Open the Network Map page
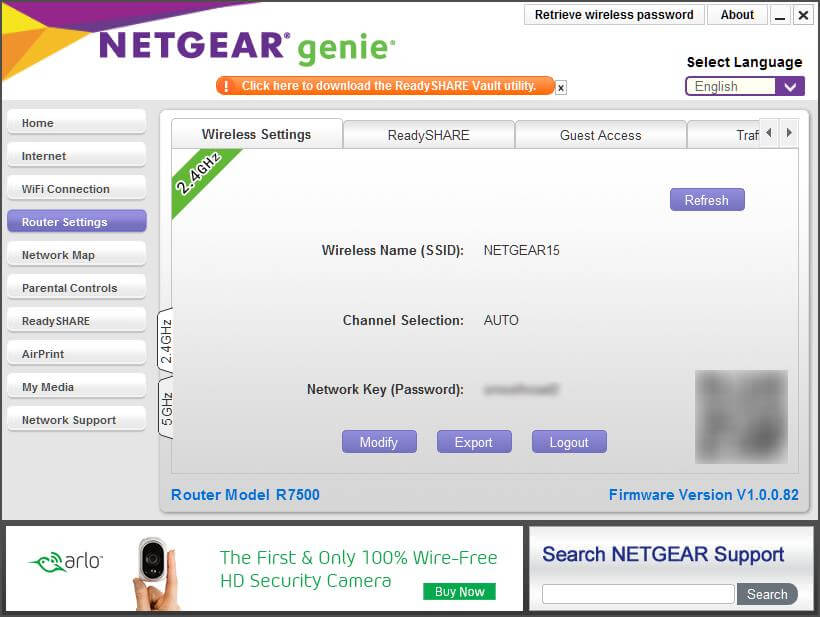This screenshot has height=617, width=820. click(x=77, y=255)
